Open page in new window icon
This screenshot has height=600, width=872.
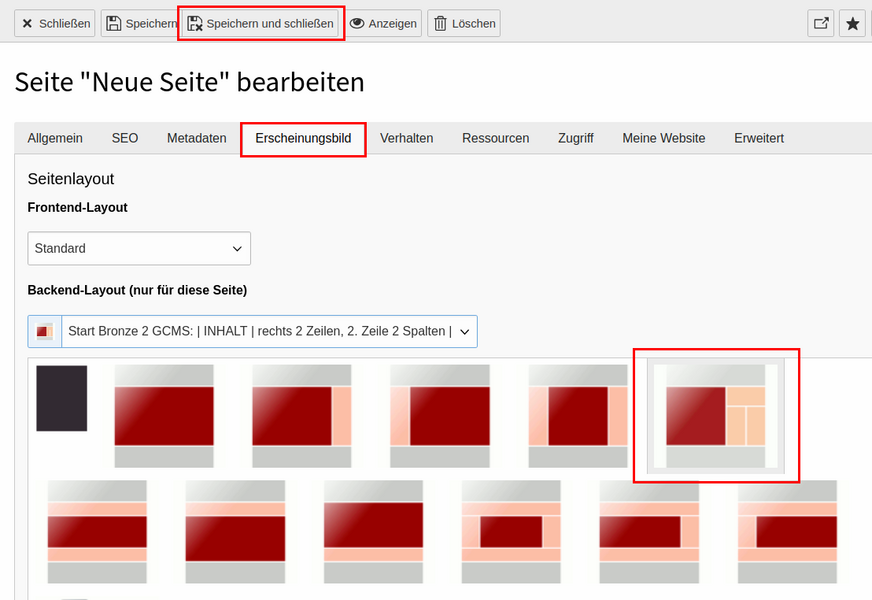pyautogui.click(x=821, y=23)
